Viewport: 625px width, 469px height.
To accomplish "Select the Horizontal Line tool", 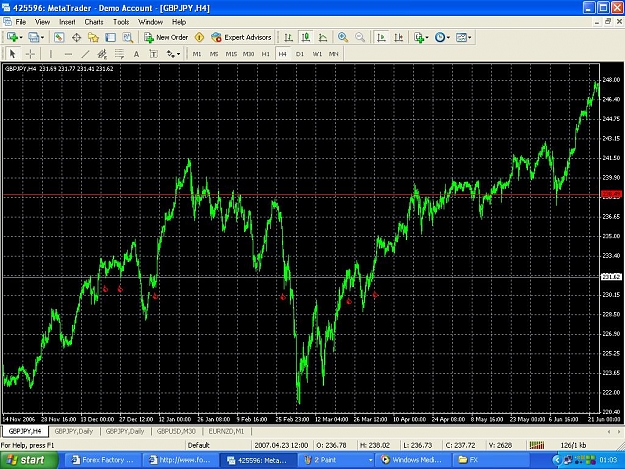I will click(68, 54).
